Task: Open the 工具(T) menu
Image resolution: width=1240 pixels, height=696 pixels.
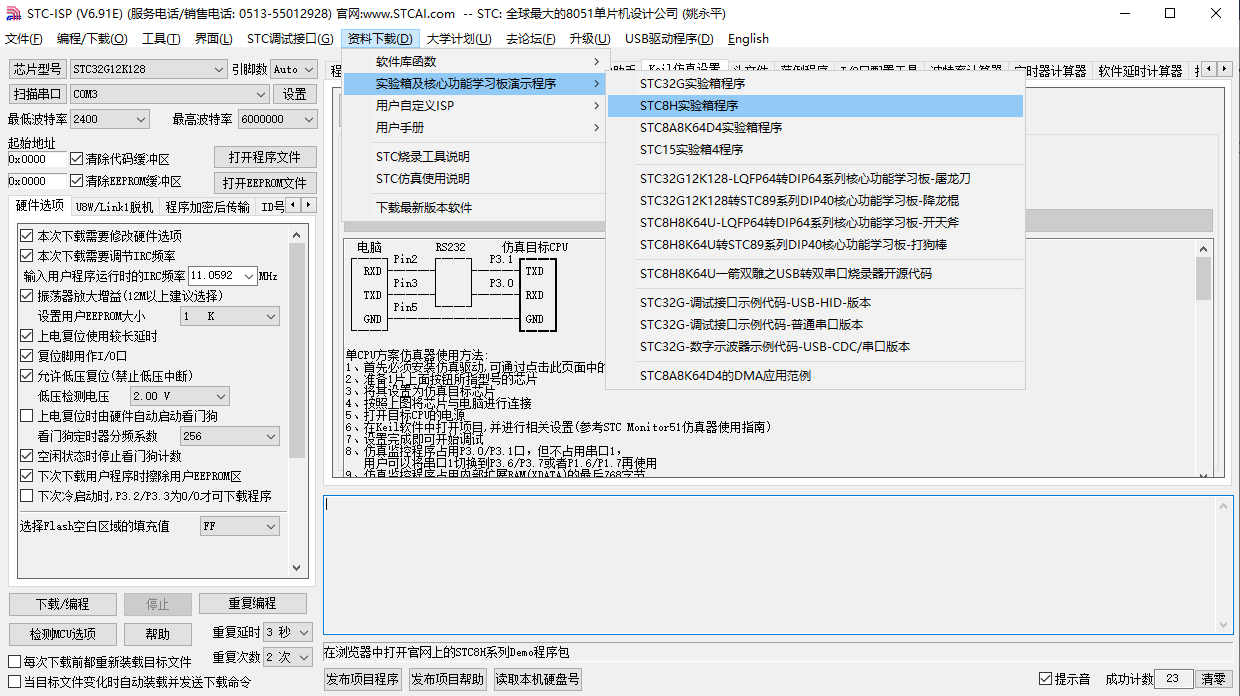Action: tap(161, 39)
